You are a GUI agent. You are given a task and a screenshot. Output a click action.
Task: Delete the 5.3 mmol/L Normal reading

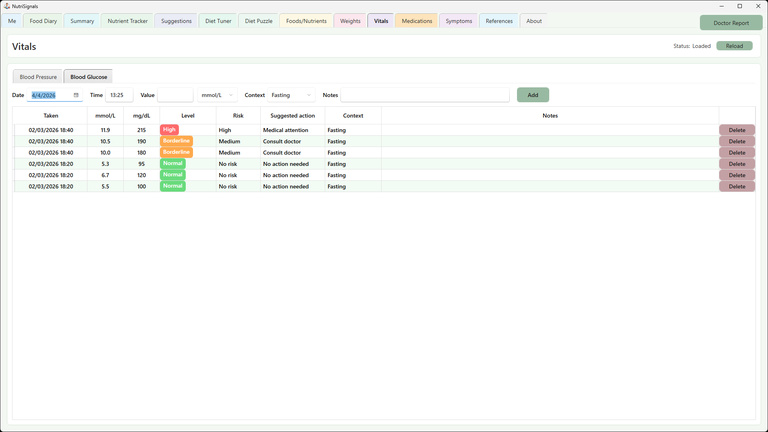737,164
